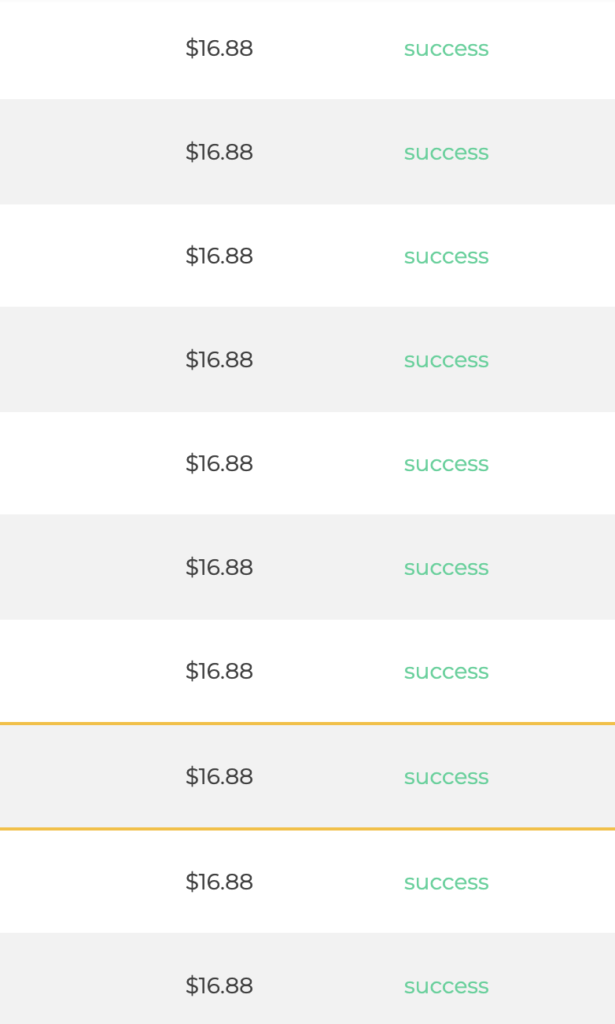Open the success status in the third row

pyautogui.click(x=446, y=257)
